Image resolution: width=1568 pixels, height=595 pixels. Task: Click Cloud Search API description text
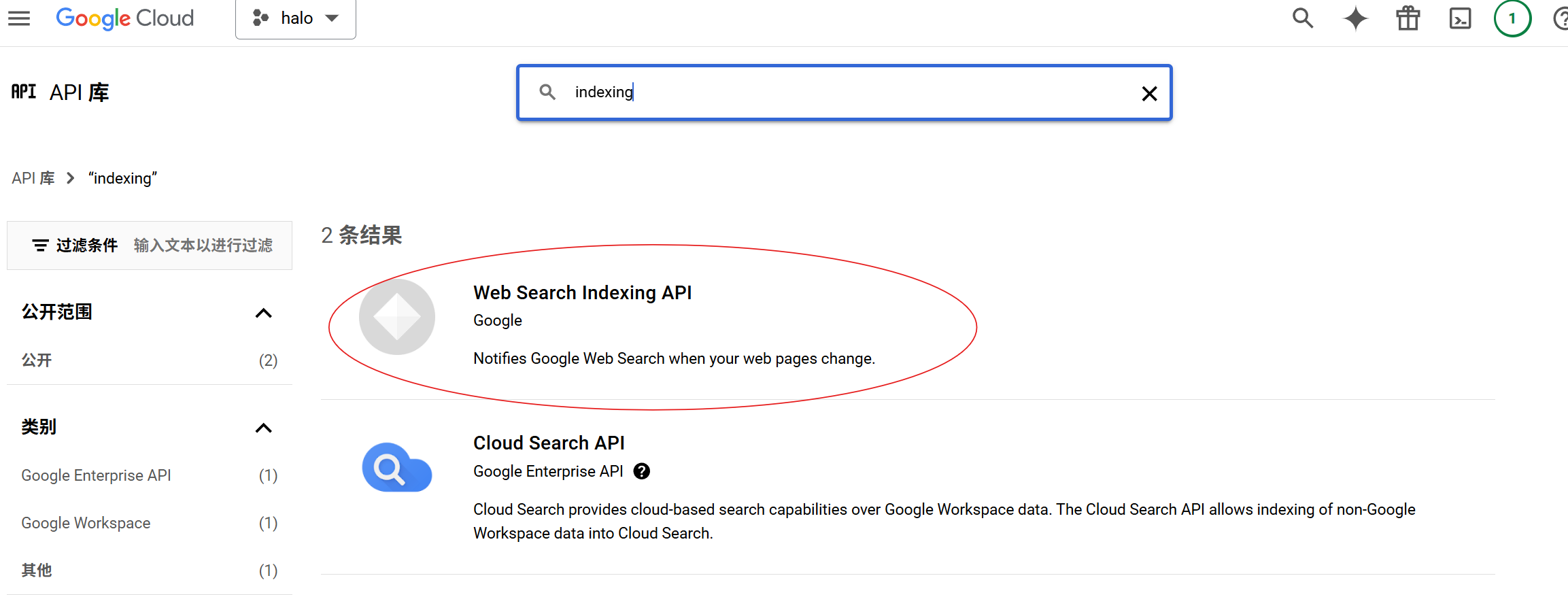pos(944,522)
